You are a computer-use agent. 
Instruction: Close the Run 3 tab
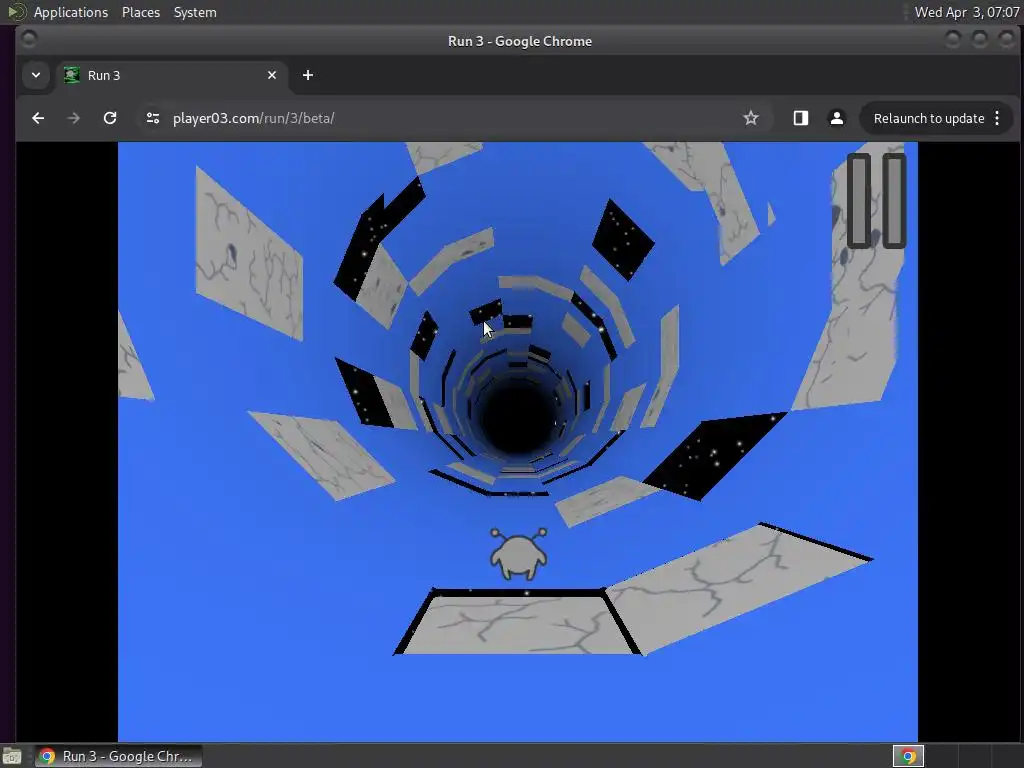tap(272, 75)
